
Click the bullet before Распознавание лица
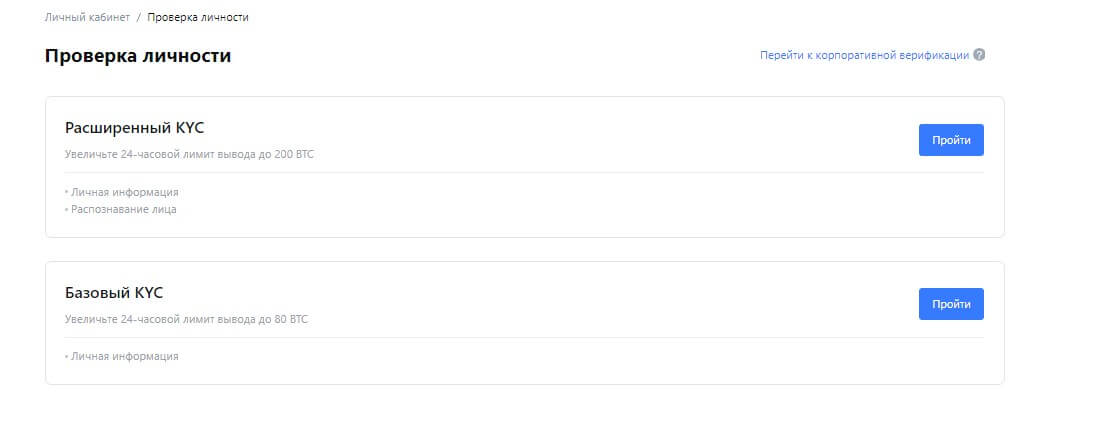tap(67, 210)
